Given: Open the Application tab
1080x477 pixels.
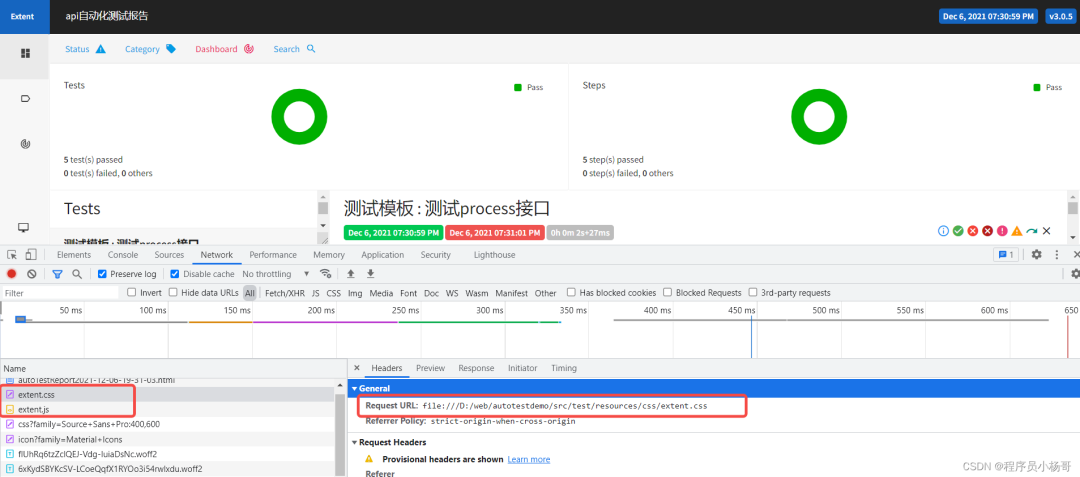Looking at the screenshot, I should tap(382, 255).
